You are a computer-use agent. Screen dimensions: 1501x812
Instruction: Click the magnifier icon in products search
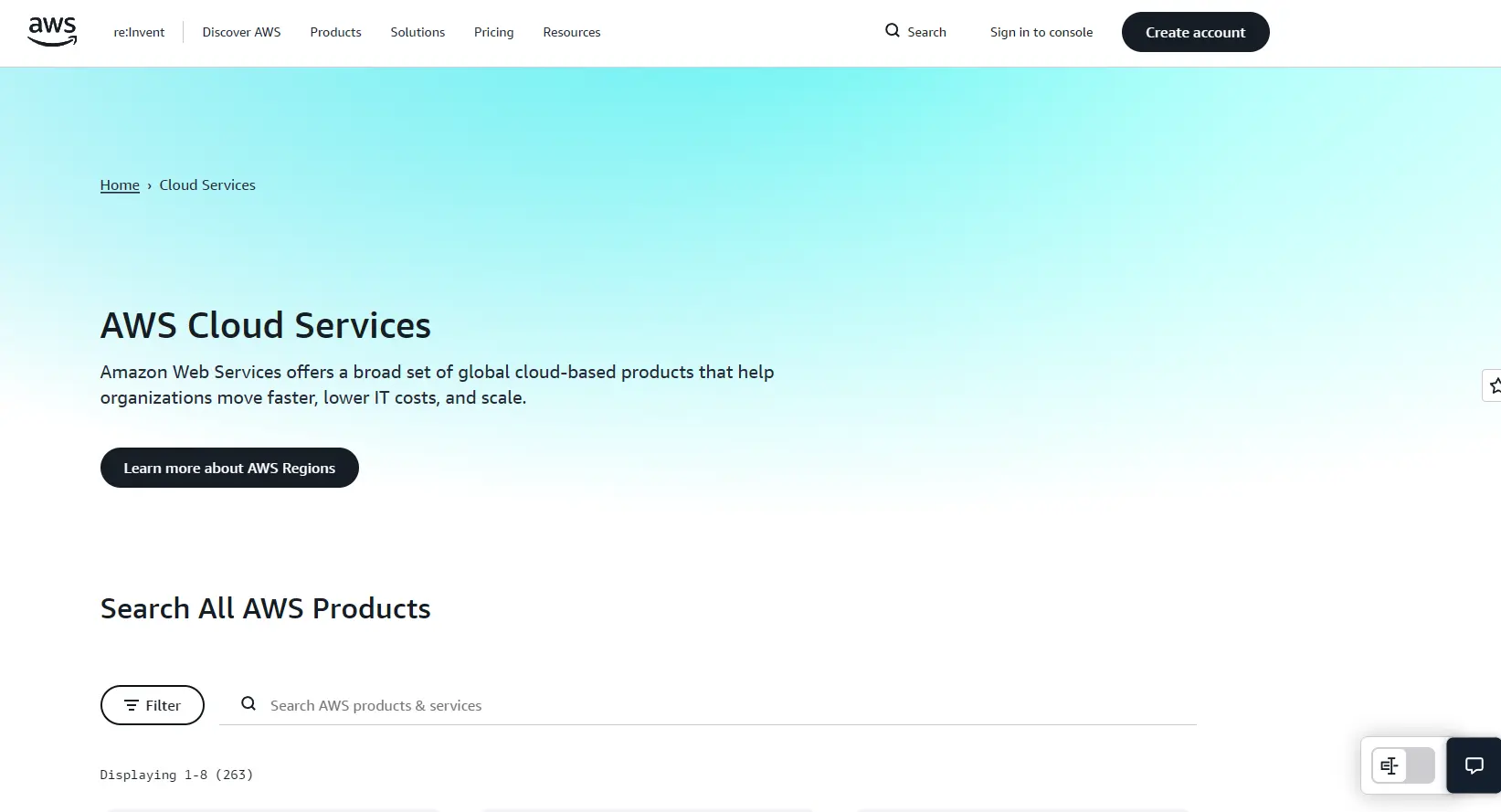click(x=248, y=704)
